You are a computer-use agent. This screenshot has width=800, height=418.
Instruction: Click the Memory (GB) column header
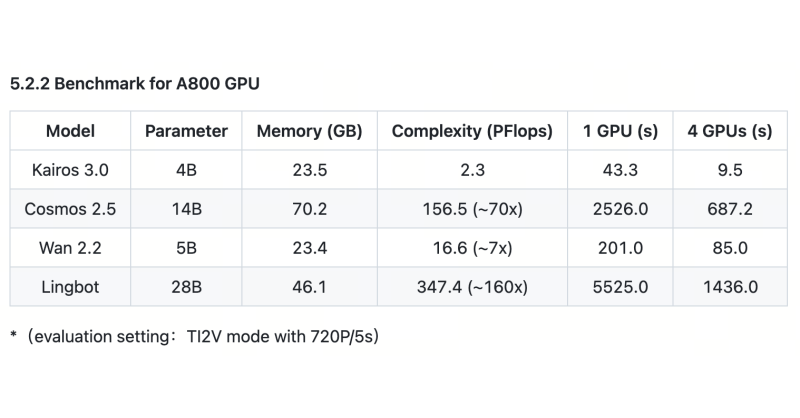[309, 131]
